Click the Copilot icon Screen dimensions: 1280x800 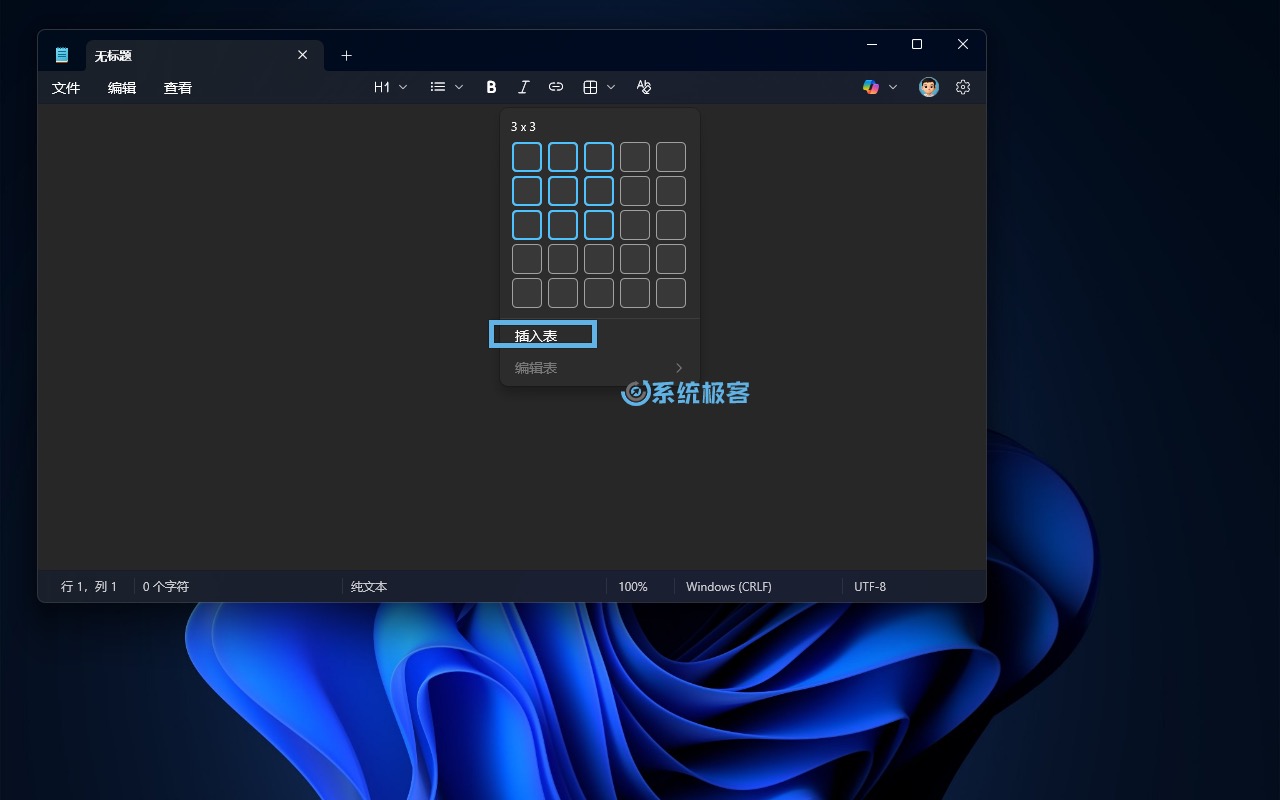click(871, 87)
